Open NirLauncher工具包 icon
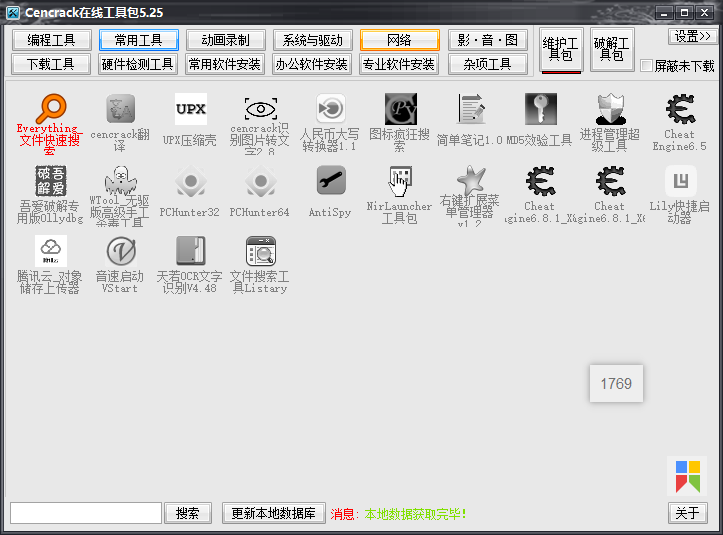The width and height of the screenshot is (723, 535). point(400,181)
